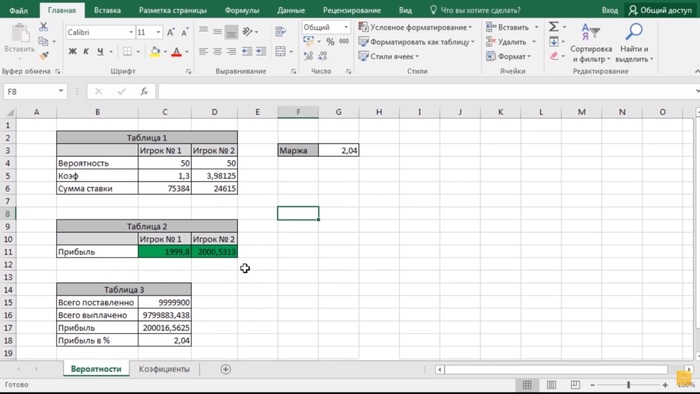The image size is (700, 394).
Task: Decrease indent icon
Action: tap(247, 52)
